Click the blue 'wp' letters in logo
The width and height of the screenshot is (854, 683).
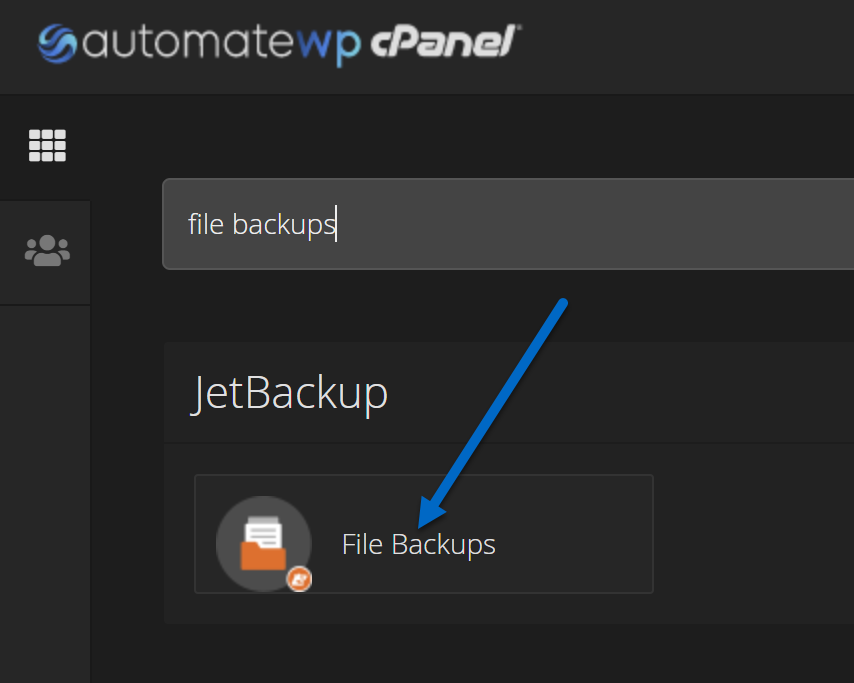click(329, 46)
